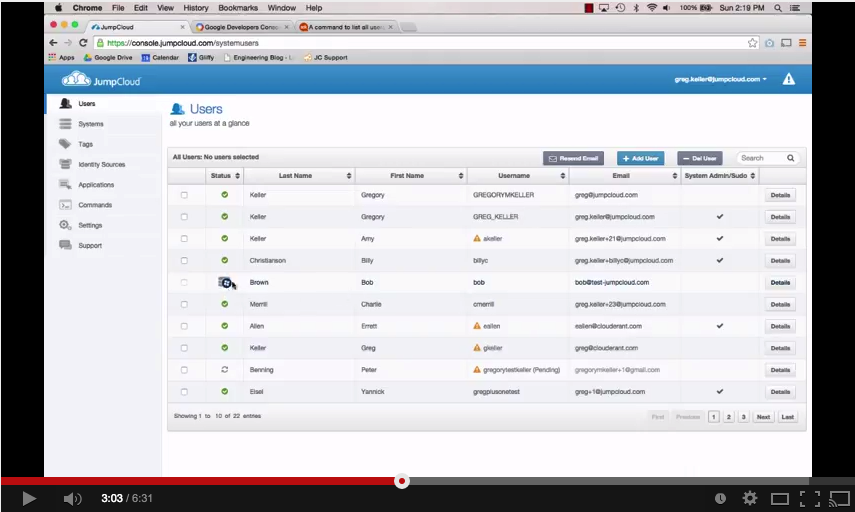Open Commands in the sidebar

[95, 204]
